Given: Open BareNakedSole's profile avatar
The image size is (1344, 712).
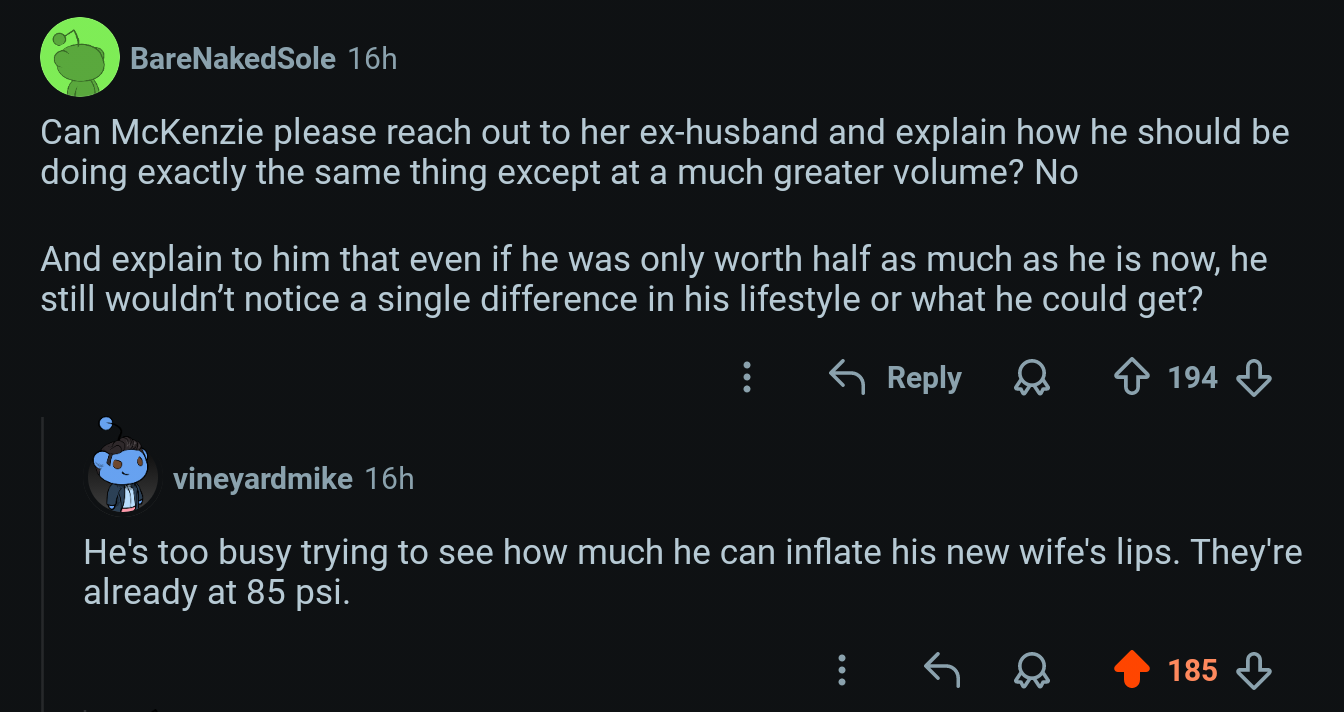Looking at the screenshot, I should point(79,57).
